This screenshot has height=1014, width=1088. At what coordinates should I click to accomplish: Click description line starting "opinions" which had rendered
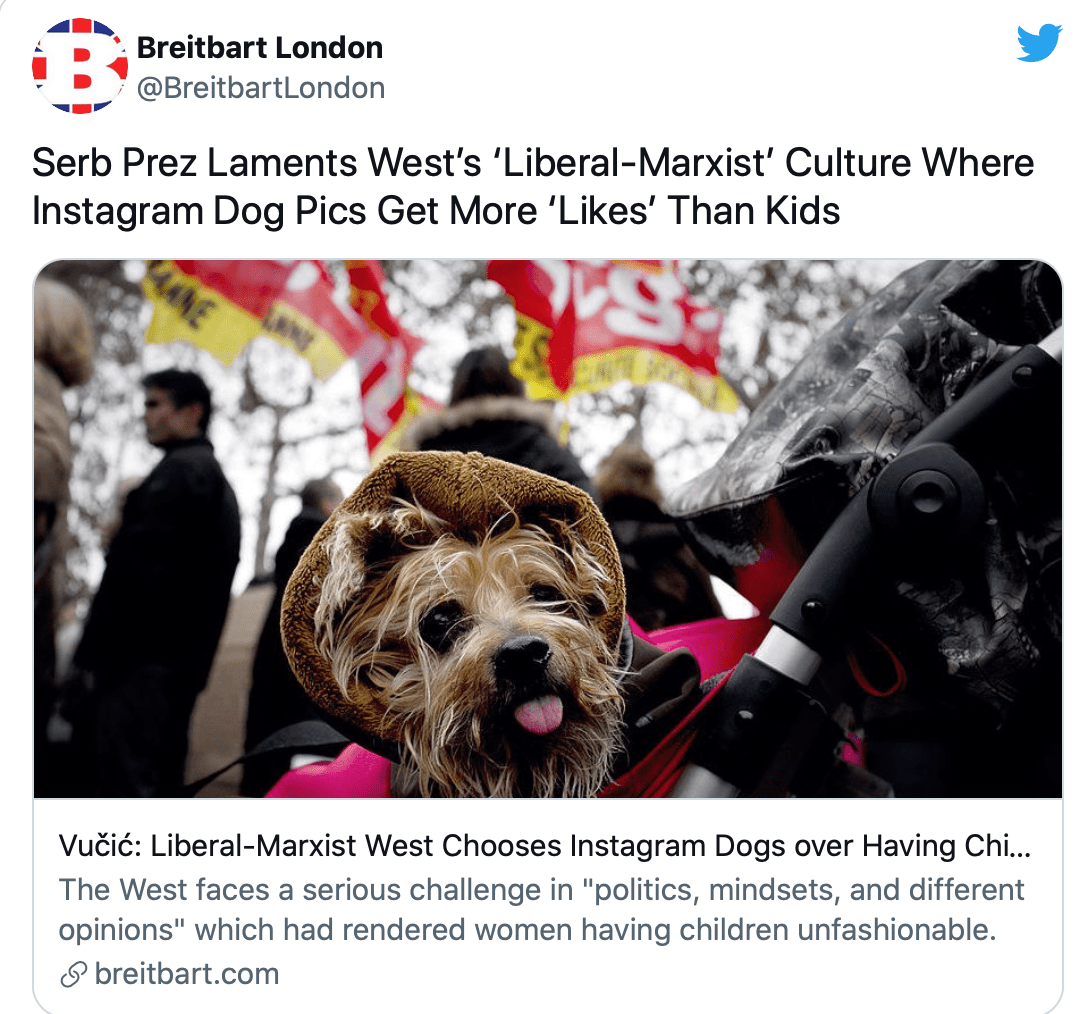(x=527, y=930)
